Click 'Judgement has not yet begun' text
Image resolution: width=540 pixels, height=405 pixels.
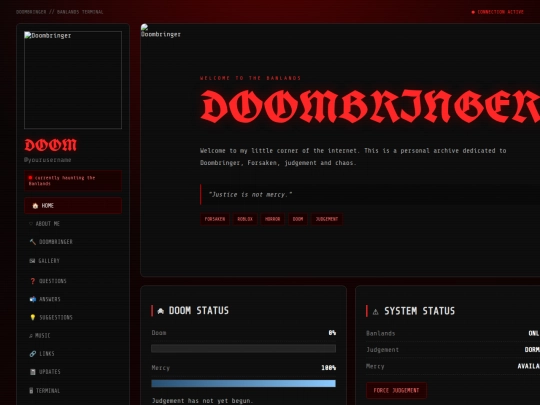tap(202, 401)
